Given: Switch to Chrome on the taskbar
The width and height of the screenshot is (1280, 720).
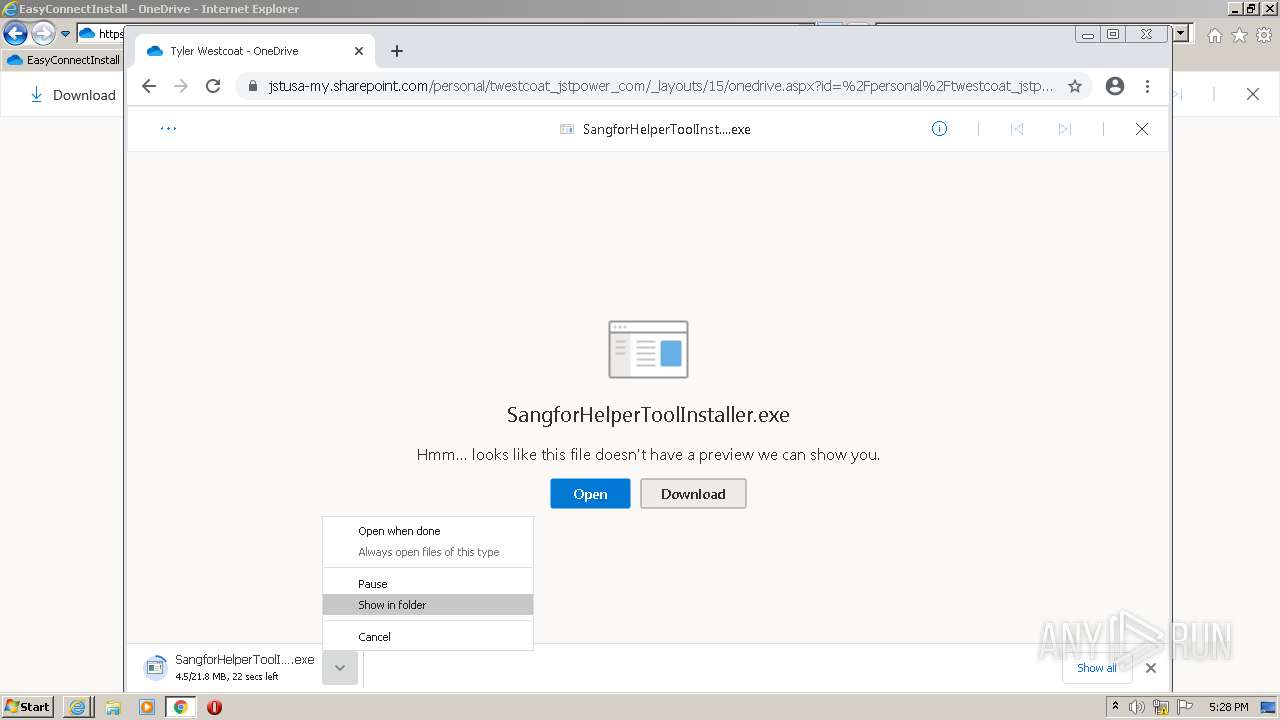Looking at the screenshot, I should [x=181, y=707].
